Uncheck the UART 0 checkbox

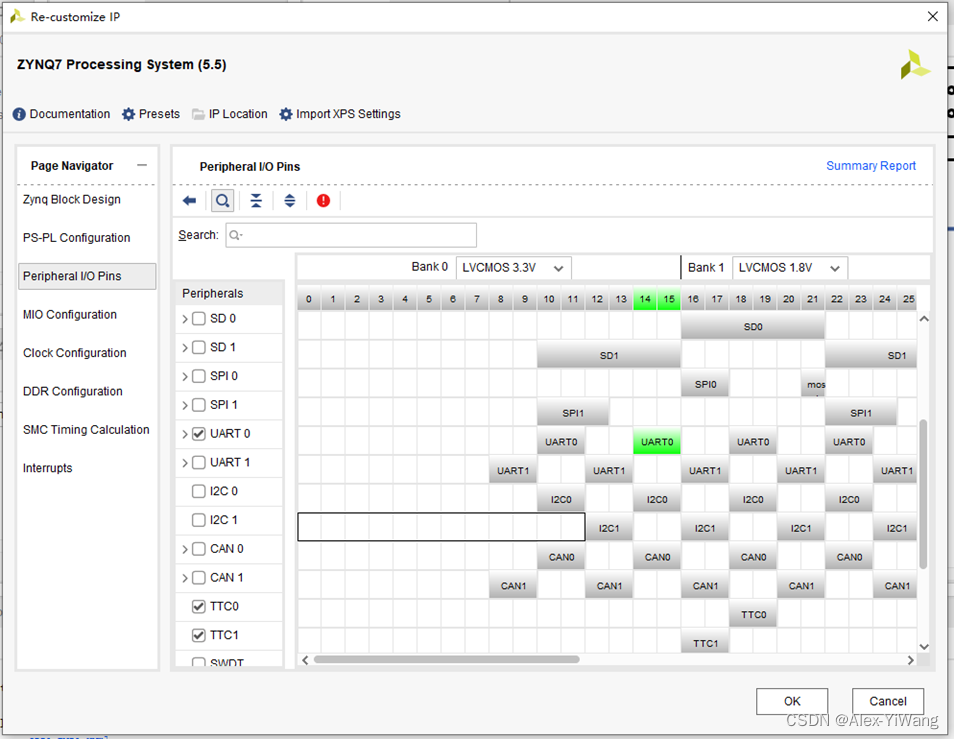(198, 434)
